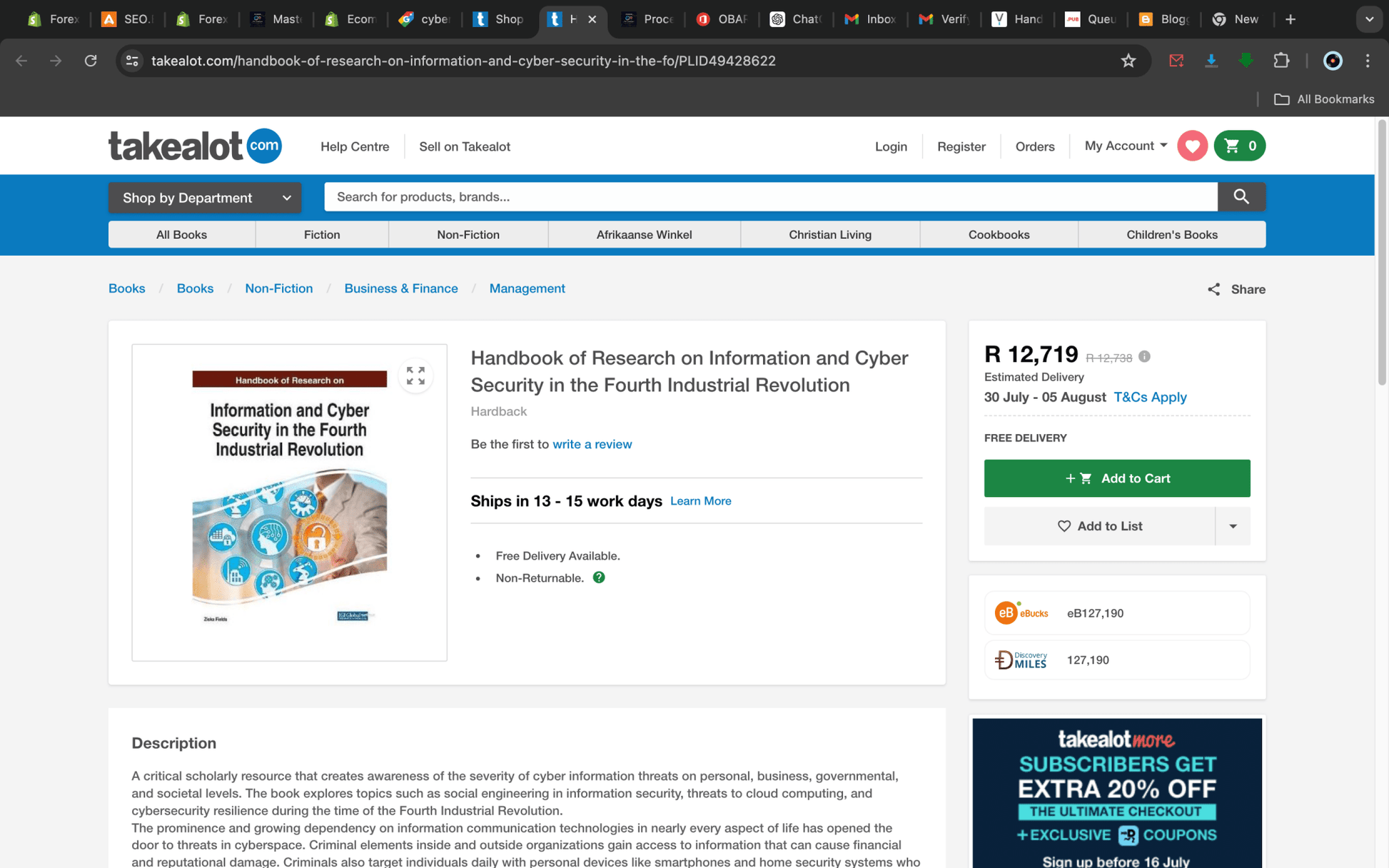Bookmark this page with the star icon
Image resolution: width=1389 pixels, height=868 pixels.
[1128, 61]
